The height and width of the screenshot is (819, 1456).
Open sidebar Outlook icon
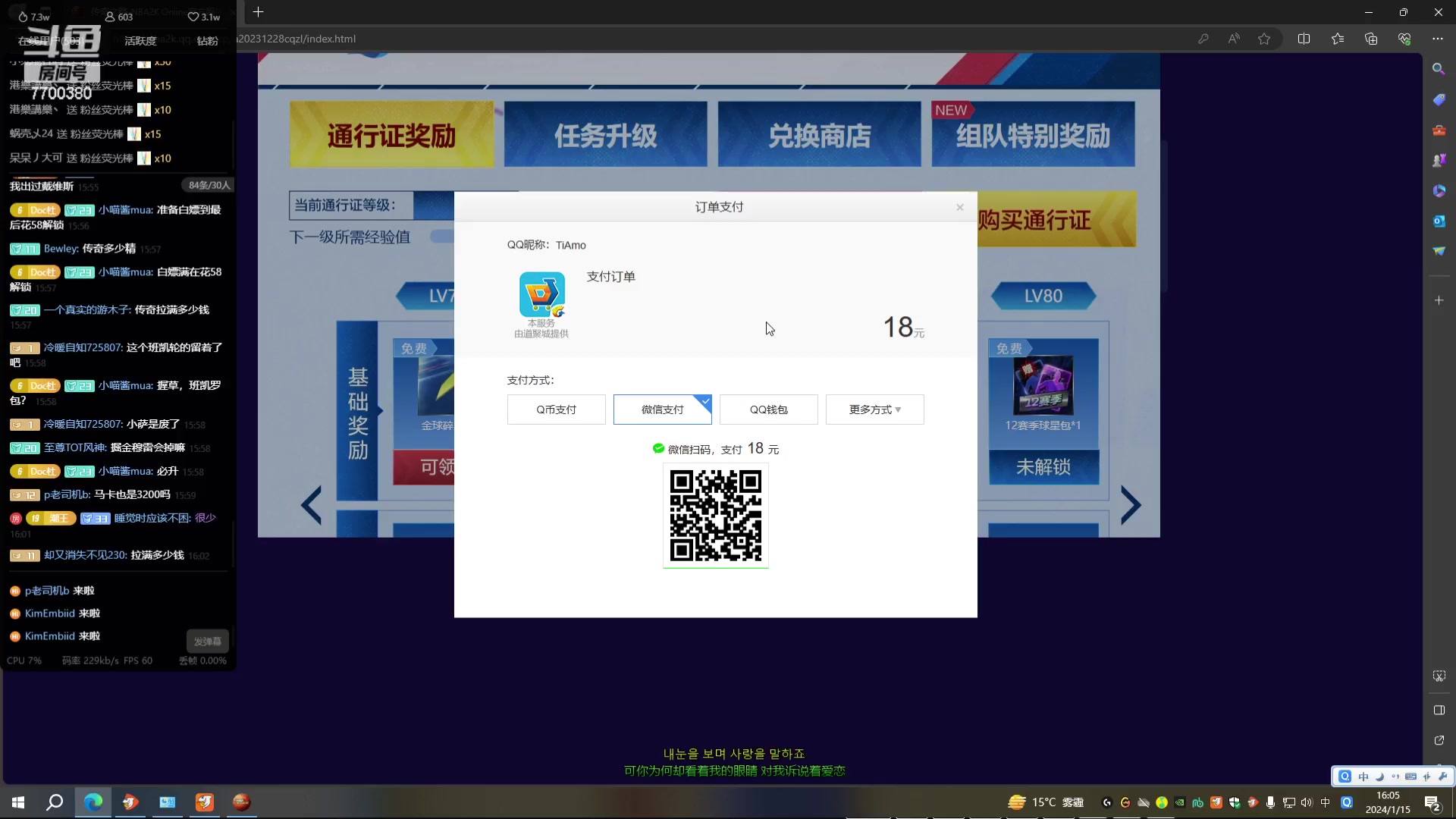tap(1439, 221)
